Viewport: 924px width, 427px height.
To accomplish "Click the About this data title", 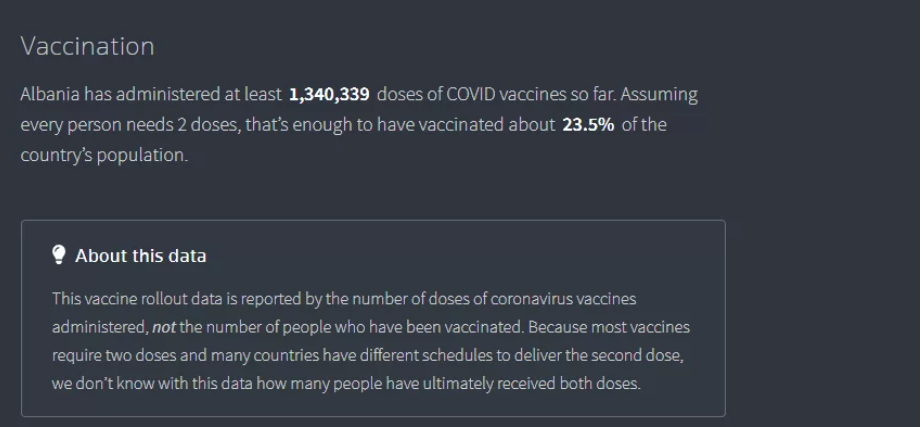I will (140, 256).
